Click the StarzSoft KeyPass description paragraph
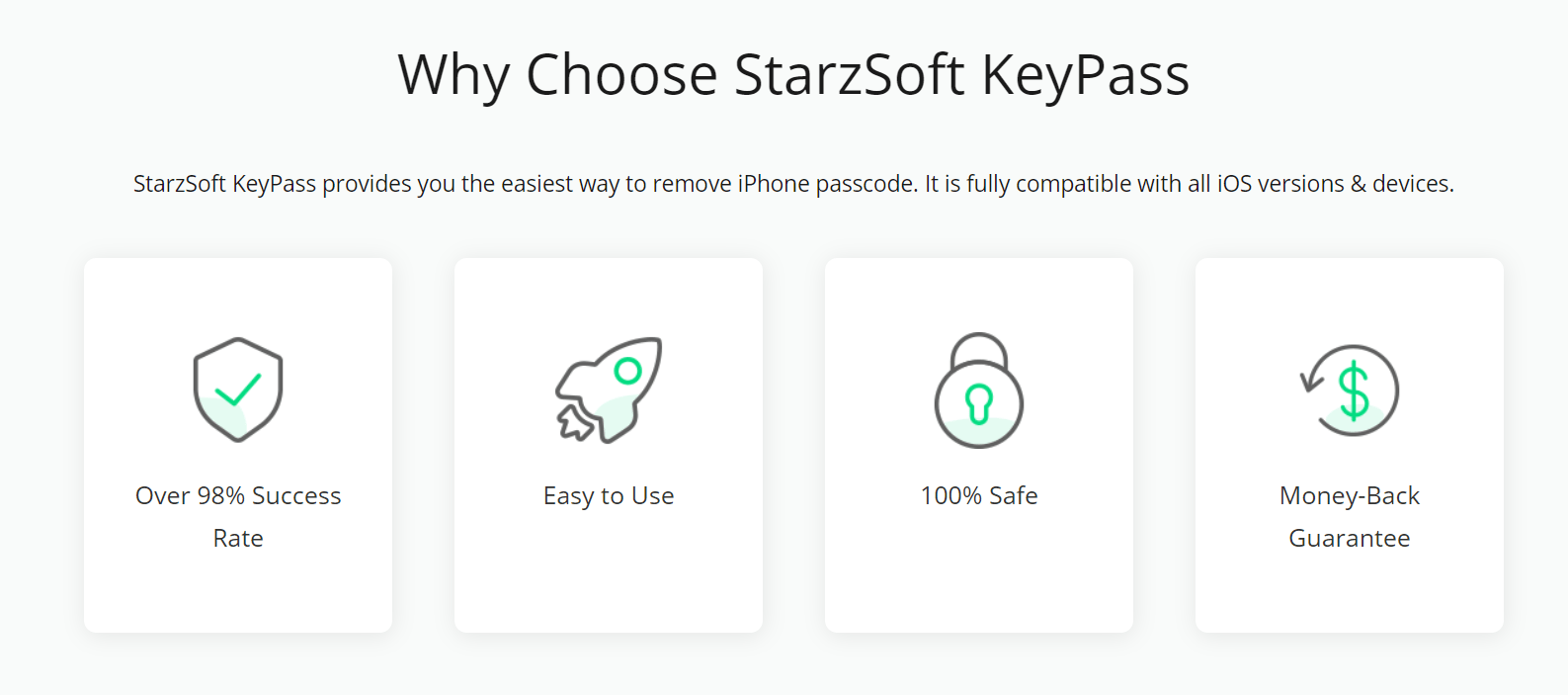 (793, 184)
